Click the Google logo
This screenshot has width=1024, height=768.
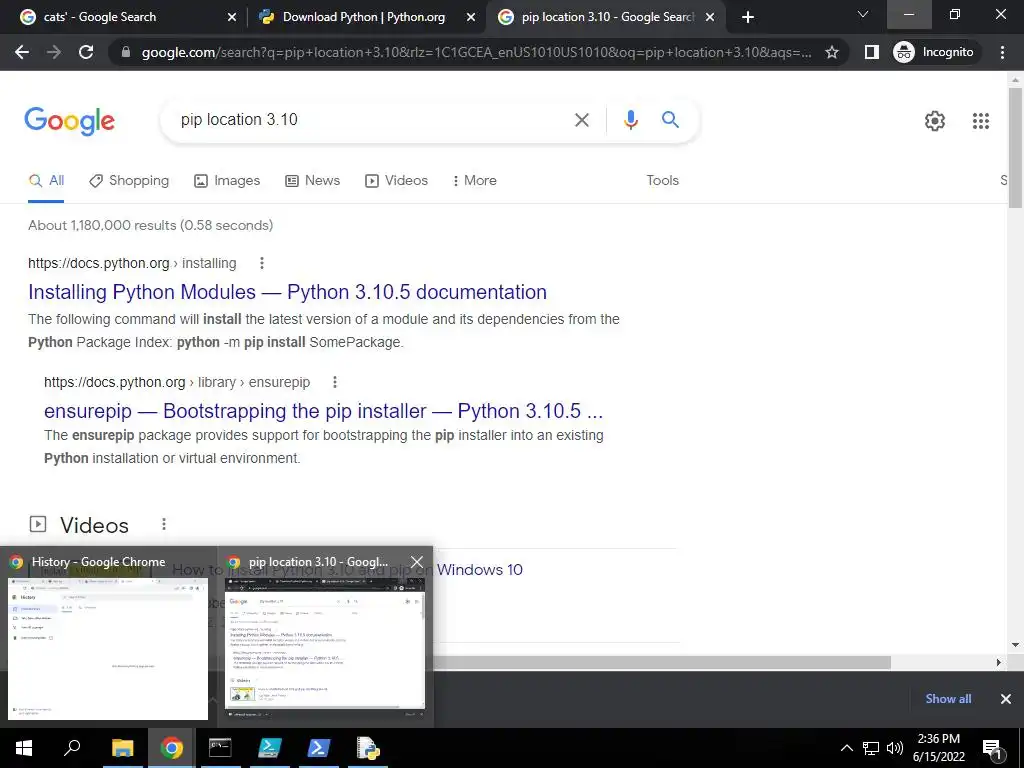coord(69,121)
